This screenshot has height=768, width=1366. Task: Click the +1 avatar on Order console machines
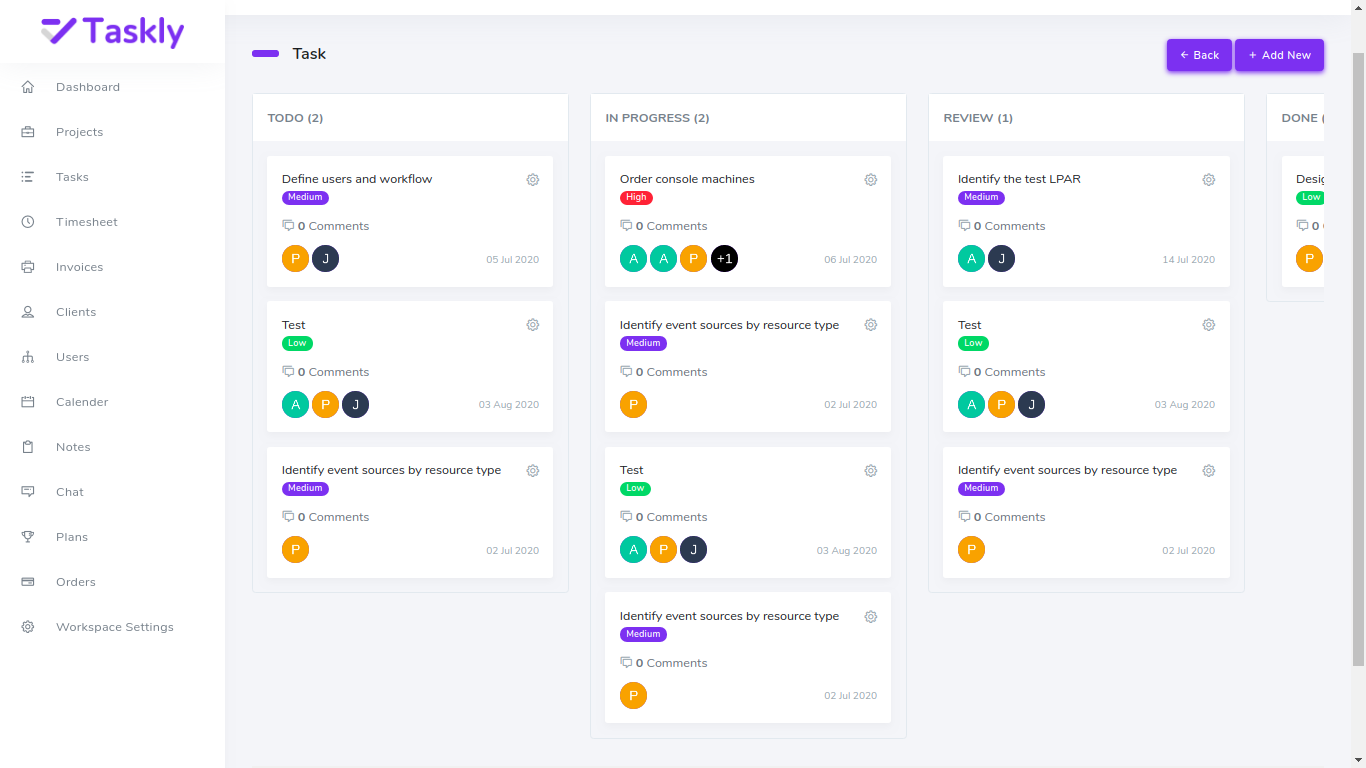(x=724, y=258)
